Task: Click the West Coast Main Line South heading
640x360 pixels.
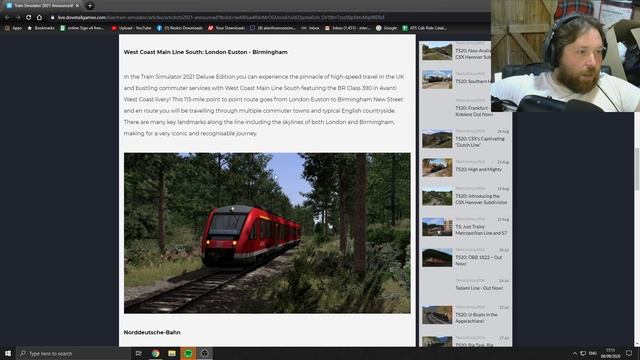Action: click(205, 52)
